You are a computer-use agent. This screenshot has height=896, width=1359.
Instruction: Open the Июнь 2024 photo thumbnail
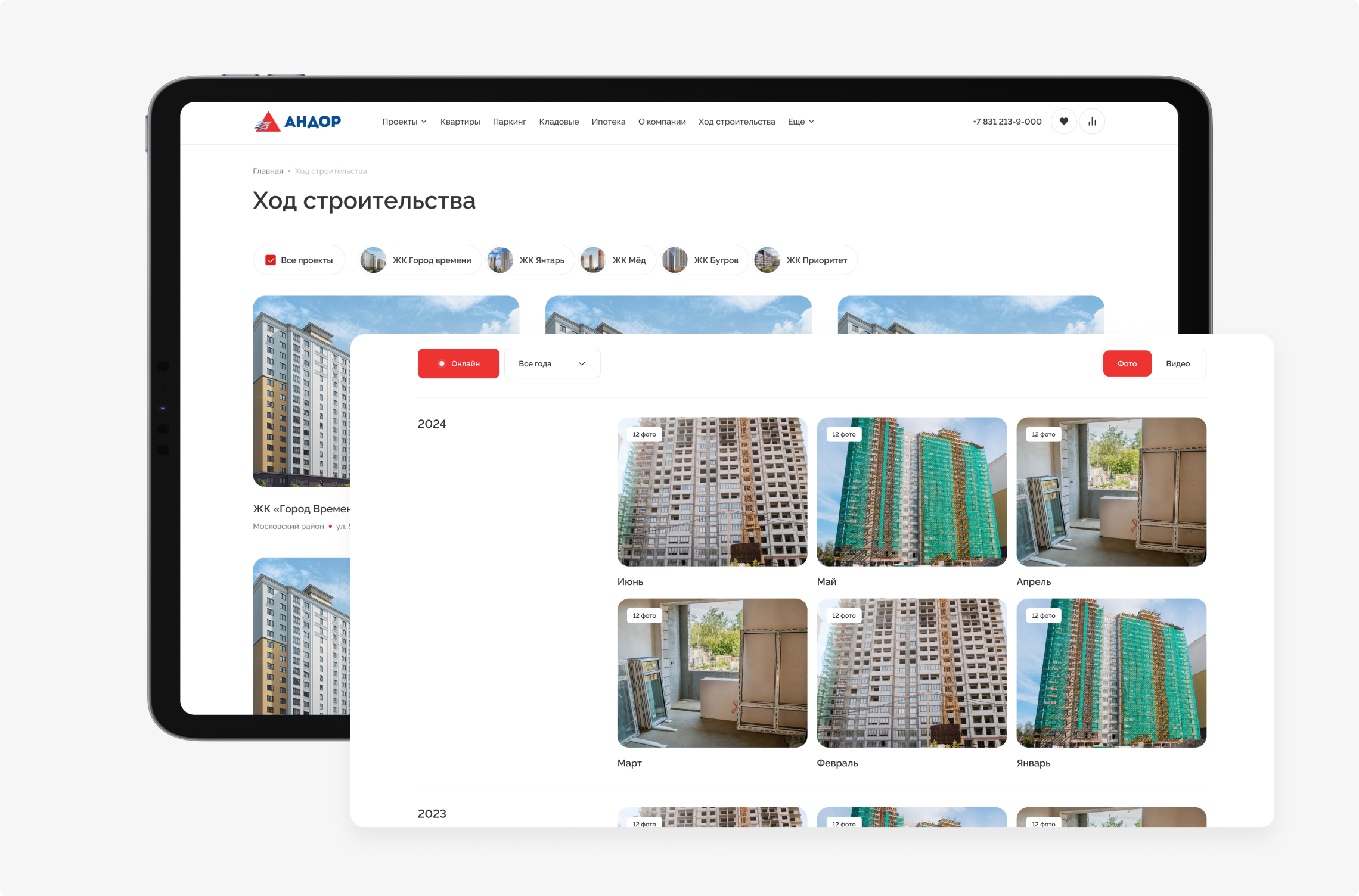pyautogui.click(x=712, y=491)
